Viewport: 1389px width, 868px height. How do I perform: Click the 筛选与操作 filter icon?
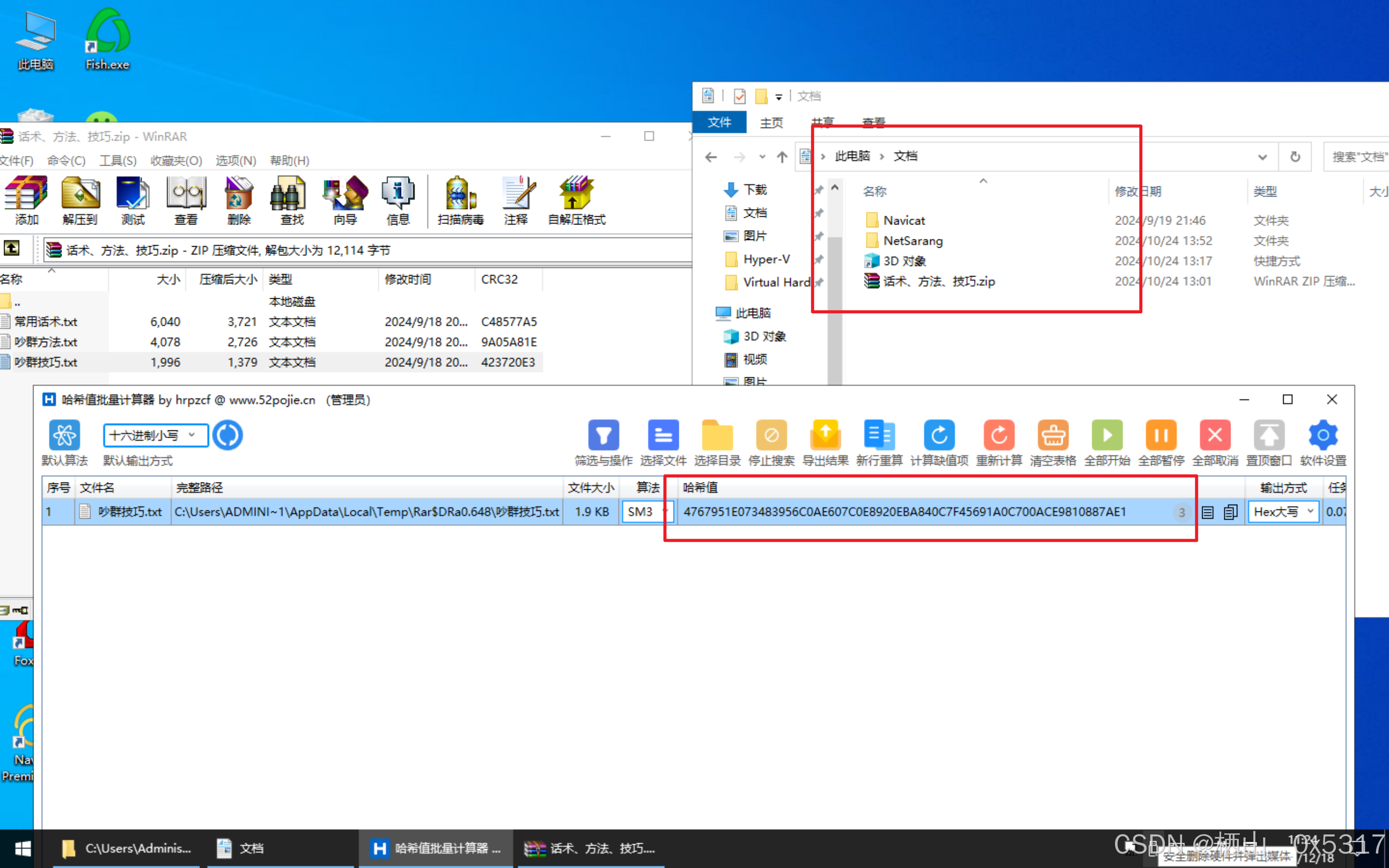(x=603, y=436)
